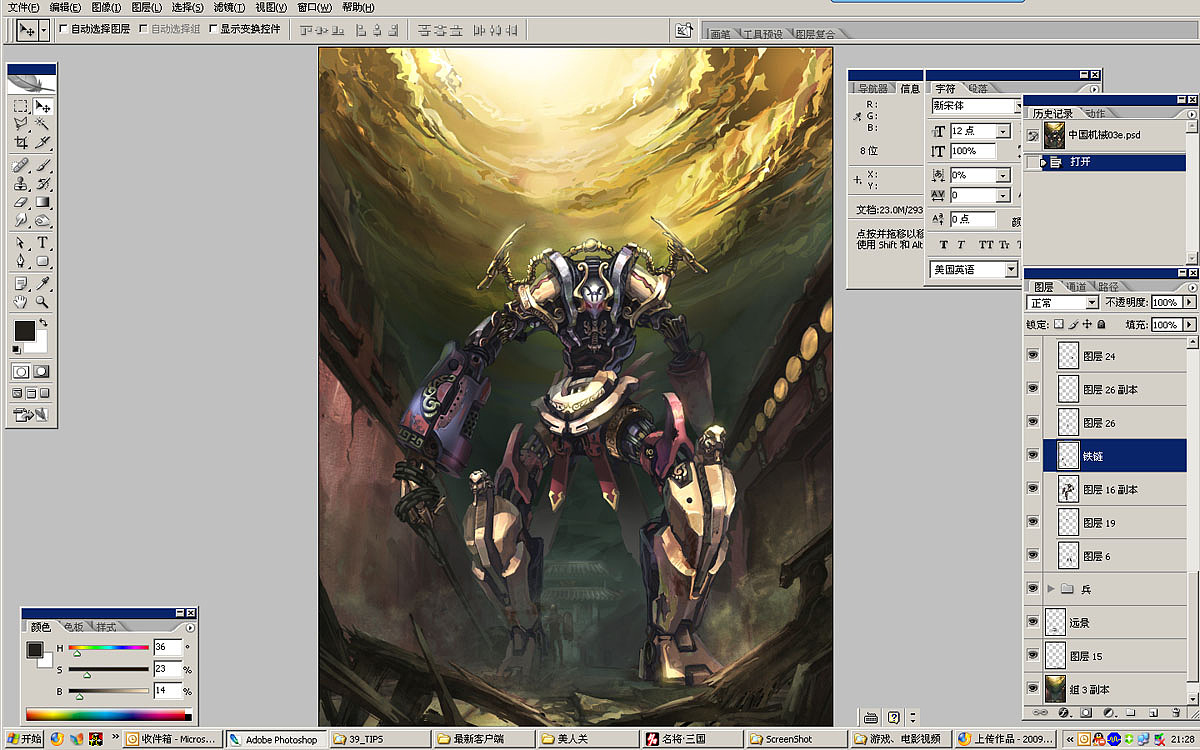Viewport: 1200px width, 750px height.
Task: Select the Gradient tool
Action: [43, 203]
